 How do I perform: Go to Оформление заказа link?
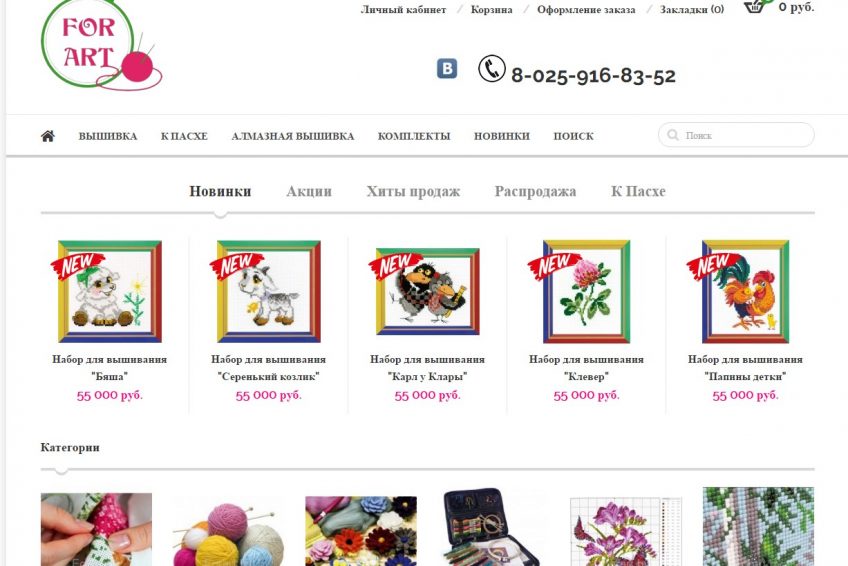click(586, 10)
